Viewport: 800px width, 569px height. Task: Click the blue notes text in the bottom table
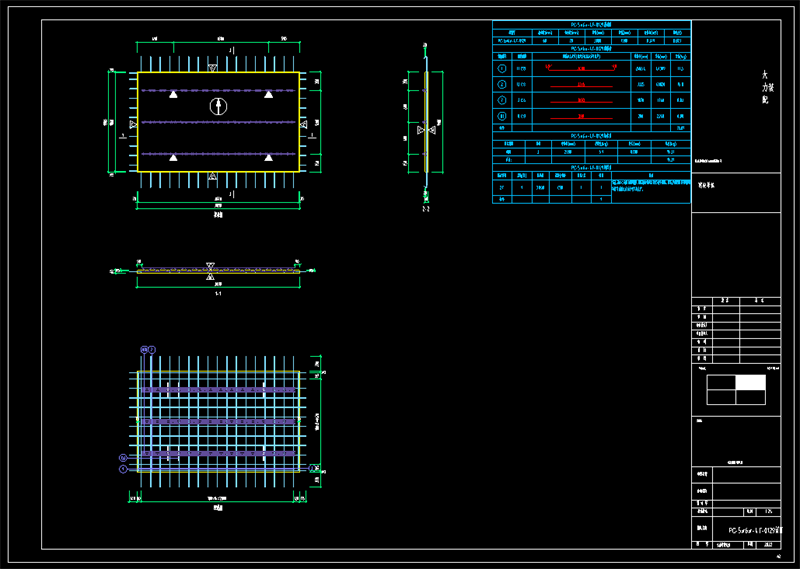point(651,185)
